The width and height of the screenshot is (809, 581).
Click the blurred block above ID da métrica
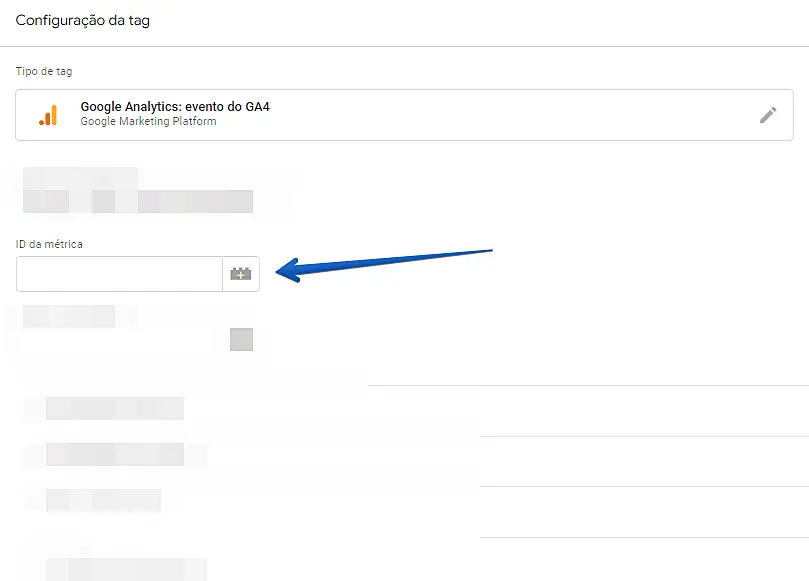click(x=80, y=179)
